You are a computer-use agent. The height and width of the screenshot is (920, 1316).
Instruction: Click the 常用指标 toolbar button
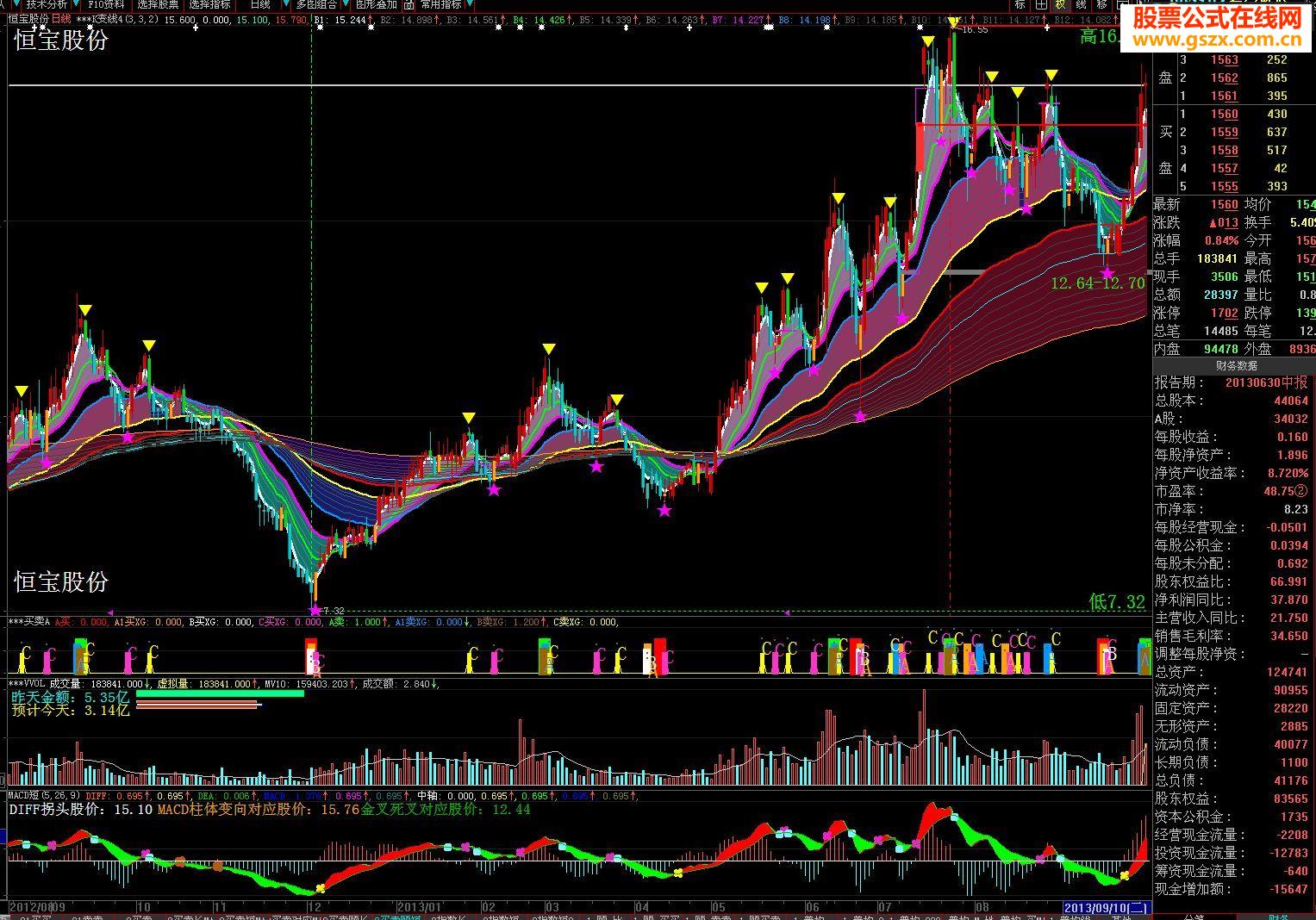[x=441, y=4]
